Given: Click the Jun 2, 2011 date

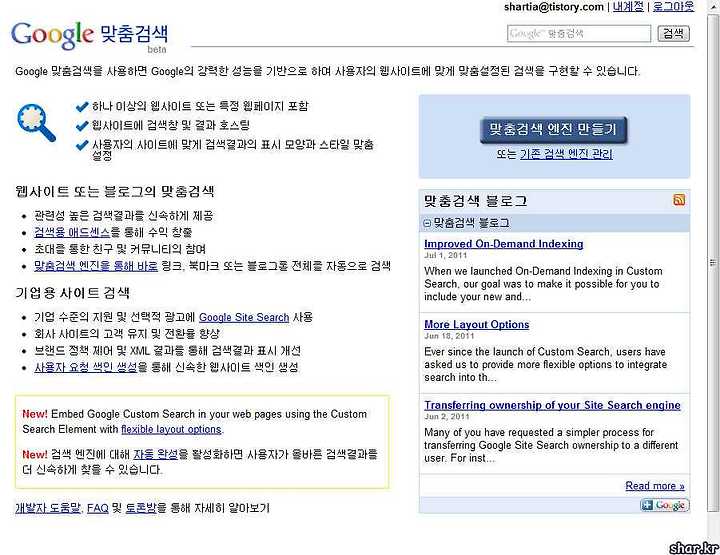Looking at the screenshot, I should (447, 417).
